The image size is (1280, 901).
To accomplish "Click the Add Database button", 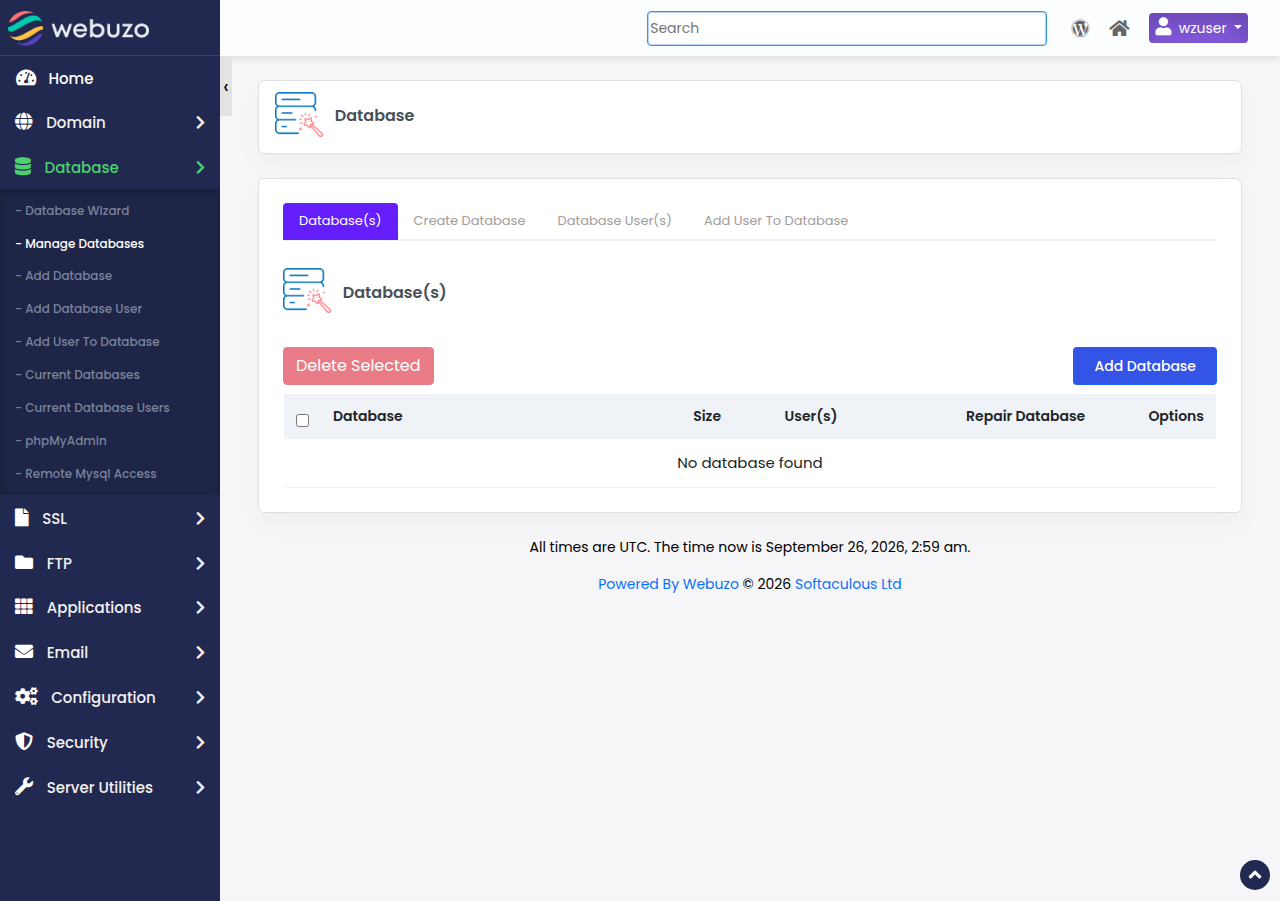I will click(1145, 366).
